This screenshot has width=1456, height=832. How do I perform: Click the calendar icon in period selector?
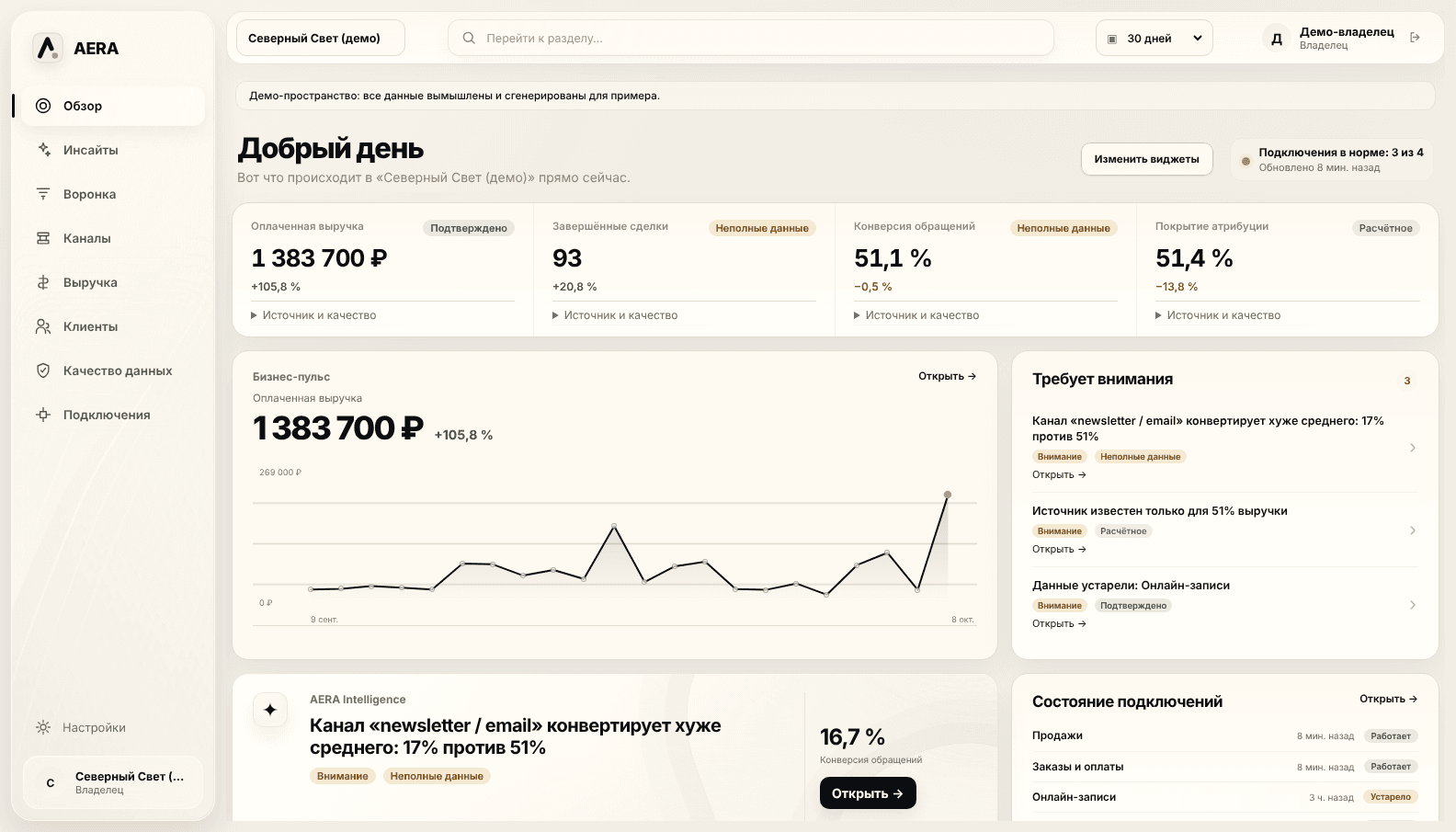[1112, 39]
